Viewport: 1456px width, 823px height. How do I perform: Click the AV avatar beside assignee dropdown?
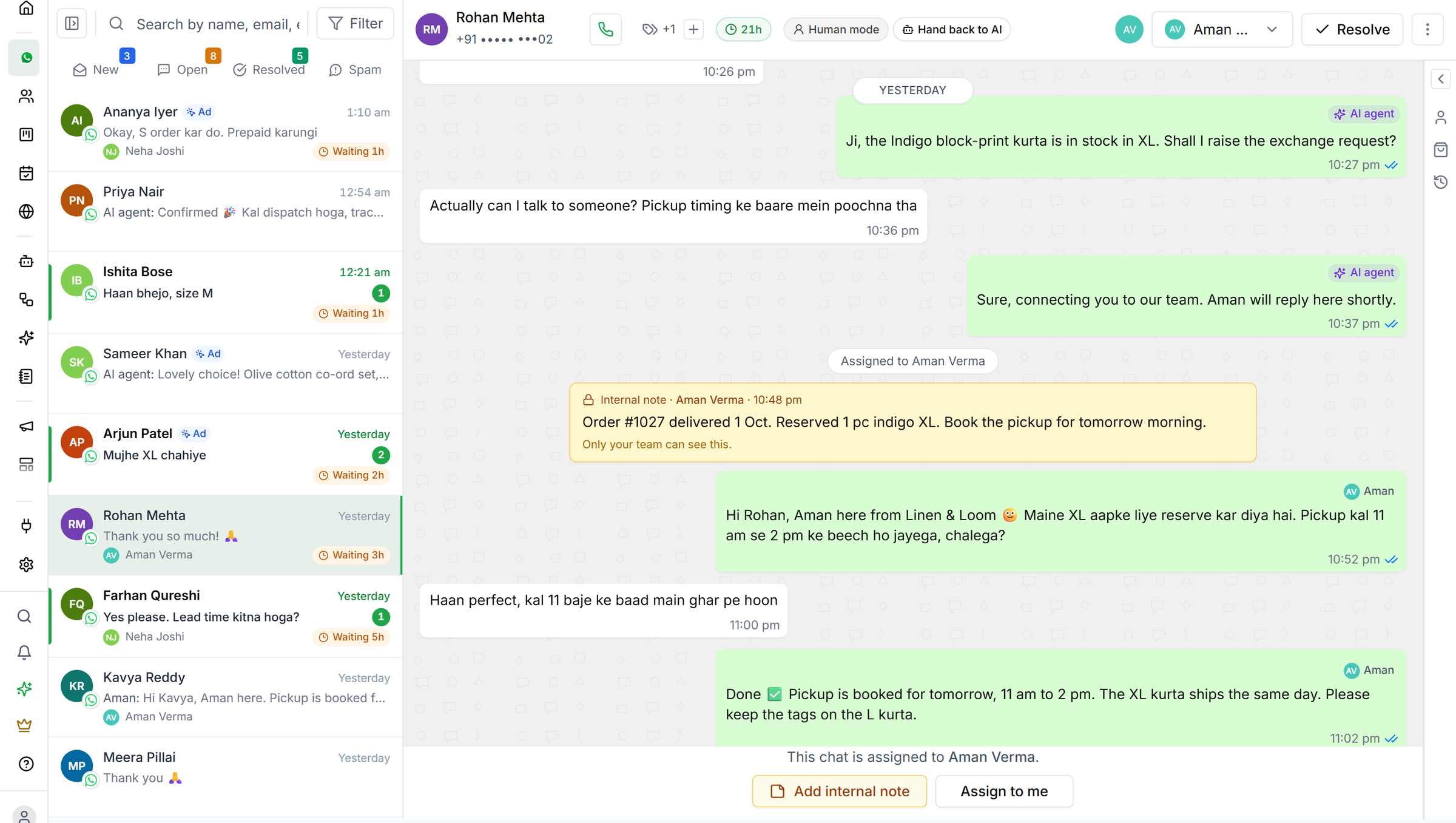1129,29
